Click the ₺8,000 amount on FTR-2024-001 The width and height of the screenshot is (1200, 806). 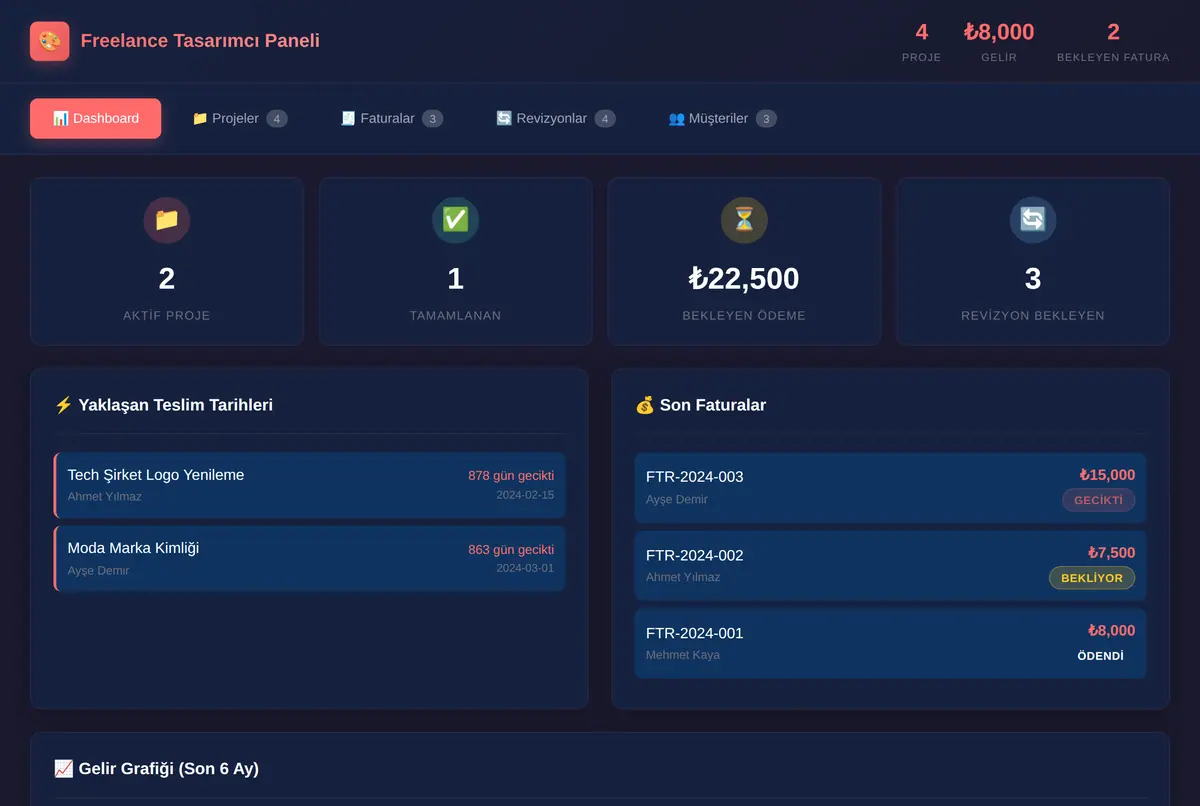tap(1111, 631)
